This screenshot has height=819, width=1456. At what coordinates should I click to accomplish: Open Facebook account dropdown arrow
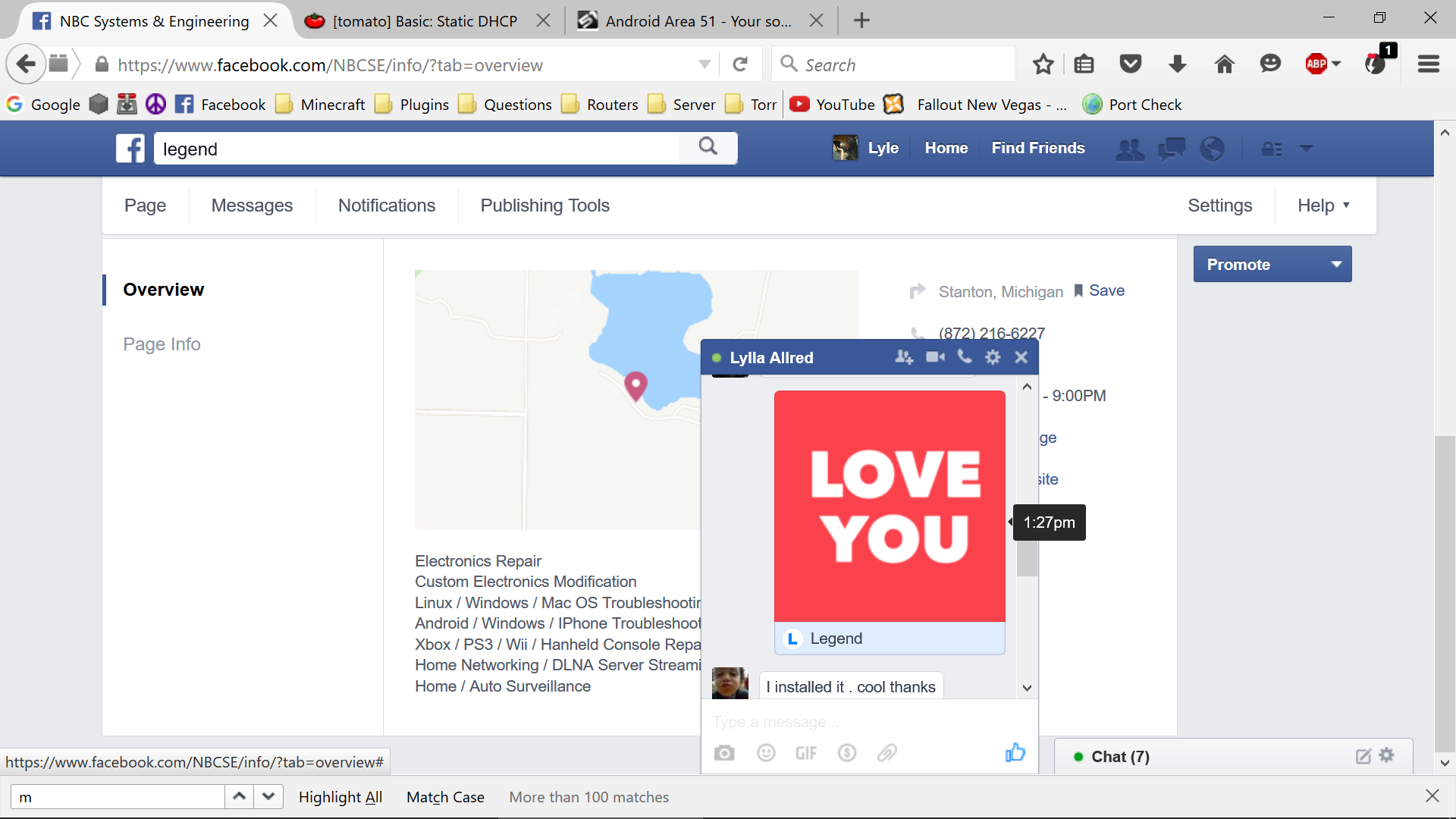coord(1306,149)
